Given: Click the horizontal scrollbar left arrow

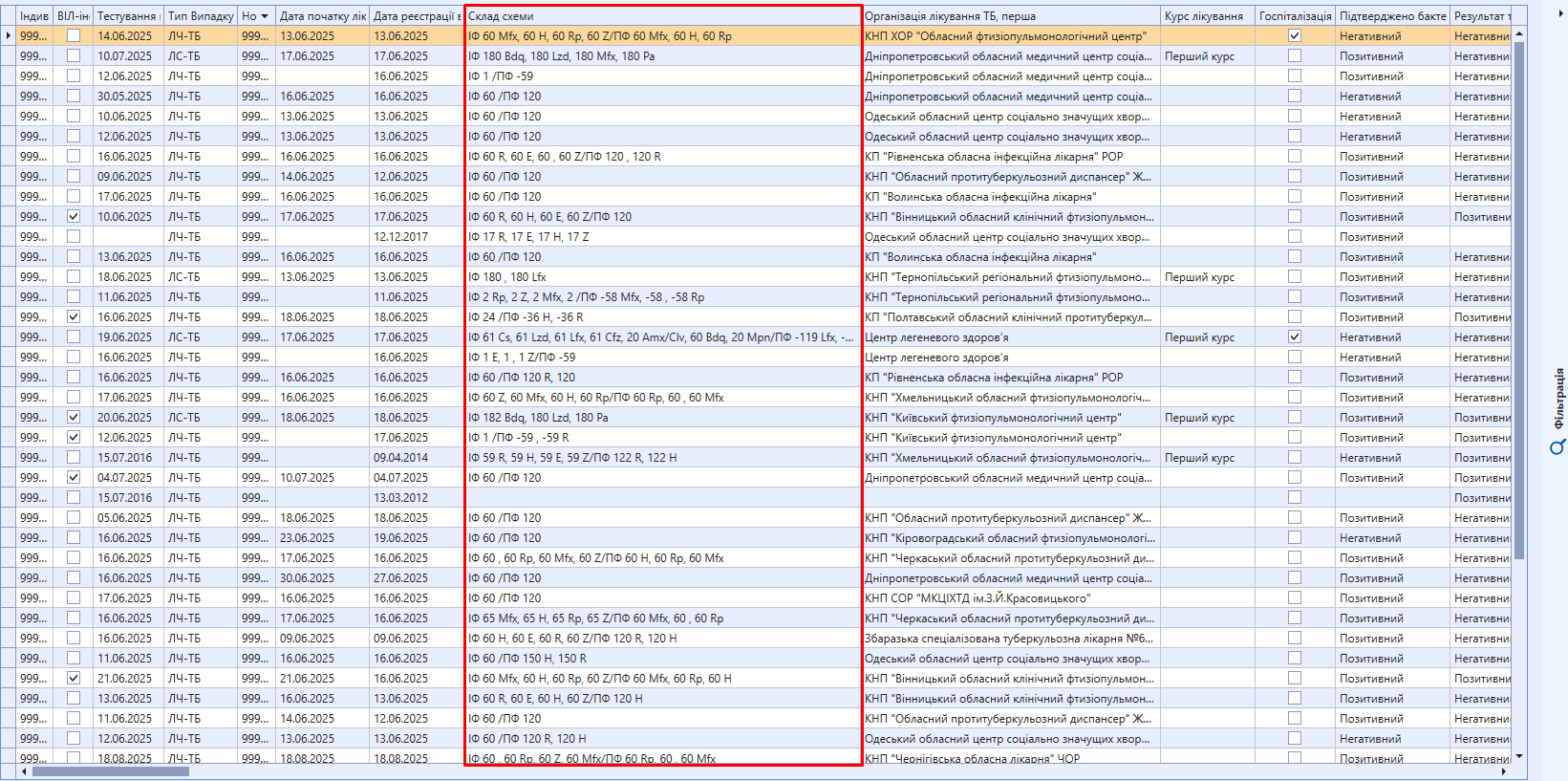Looking at the screenshot, I should pyautogui.click(x=23, y=770).
